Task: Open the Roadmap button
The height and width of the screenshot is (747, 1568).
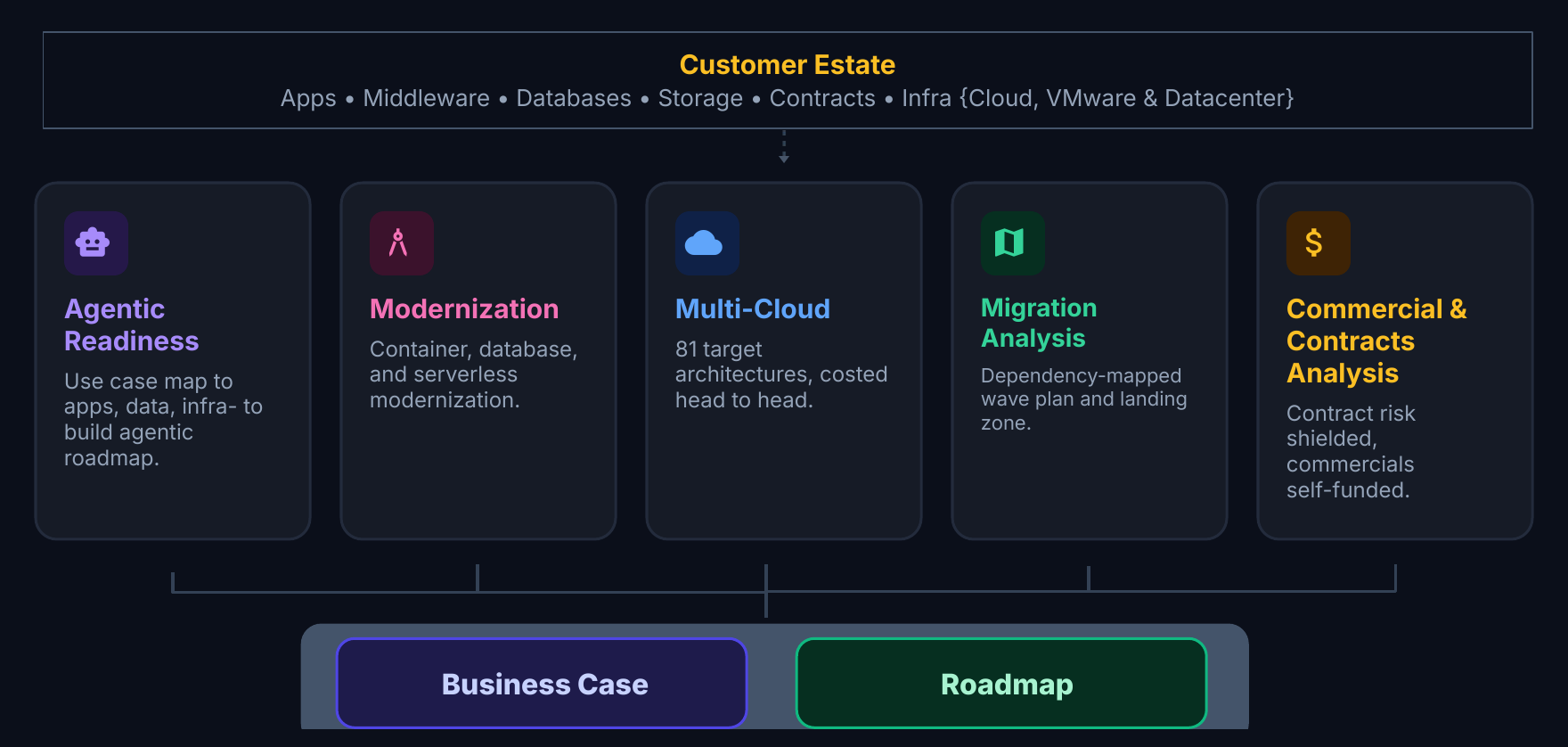Action: pos(1001,684)
